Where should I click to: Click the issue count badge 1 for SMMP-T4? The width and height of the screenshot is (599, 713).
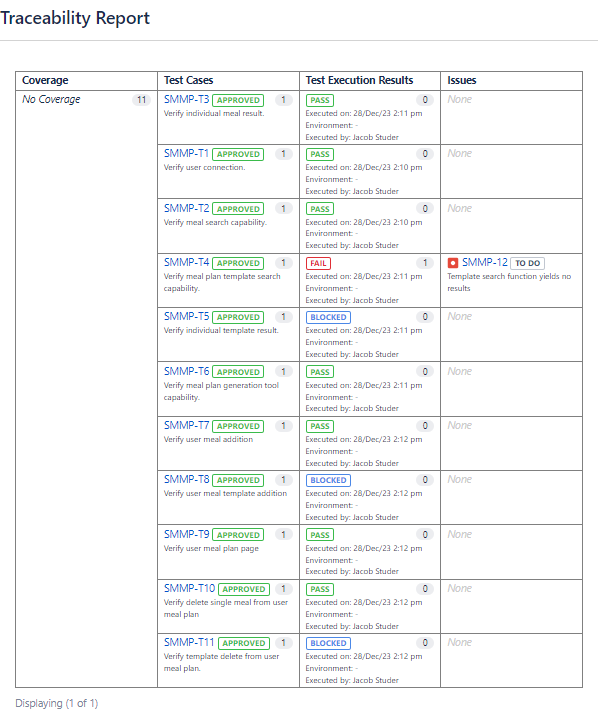tap(425, 263)
